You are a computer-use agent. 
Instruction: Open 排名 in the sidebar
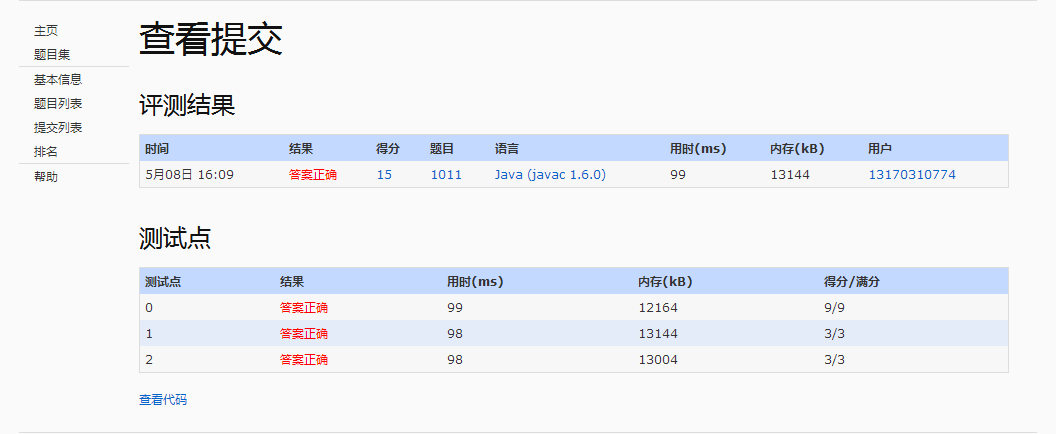46,152
